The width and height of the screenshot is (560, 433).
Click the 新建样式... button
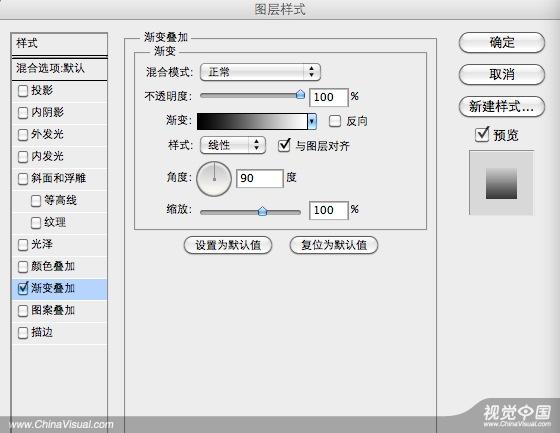(x=502, y=106)
